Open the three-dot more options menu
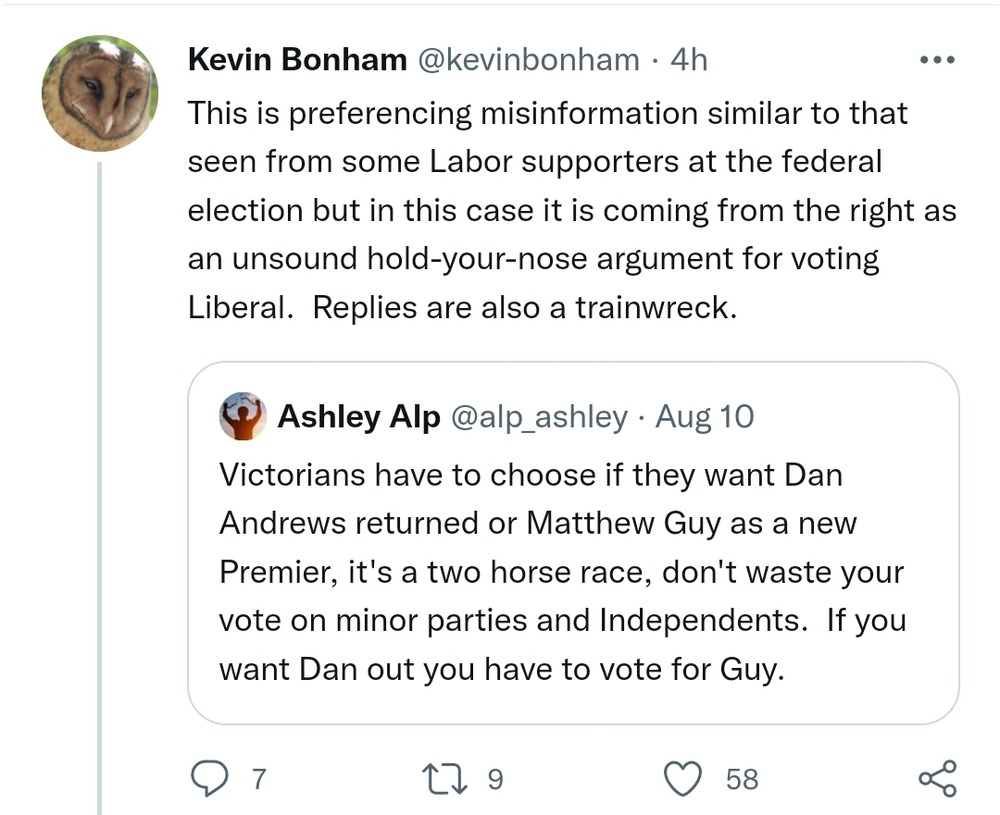The height and width of the screenshot is (815, 1000). tap(937, 61)
